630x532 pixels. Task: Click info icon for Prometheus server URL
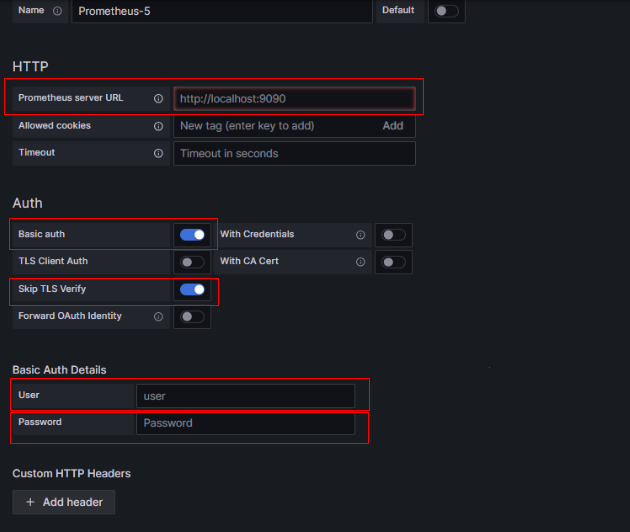pos(158,98)
